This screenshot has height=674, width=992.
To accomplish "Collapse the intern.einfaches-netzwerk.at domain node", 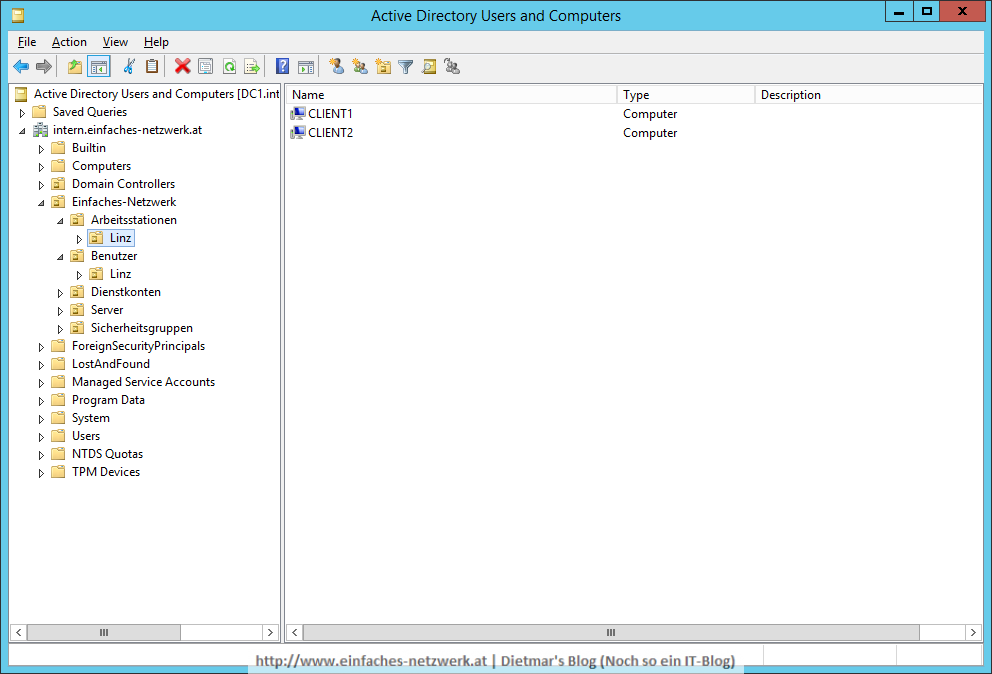I will pyautogui.click(x=22, y=131).
